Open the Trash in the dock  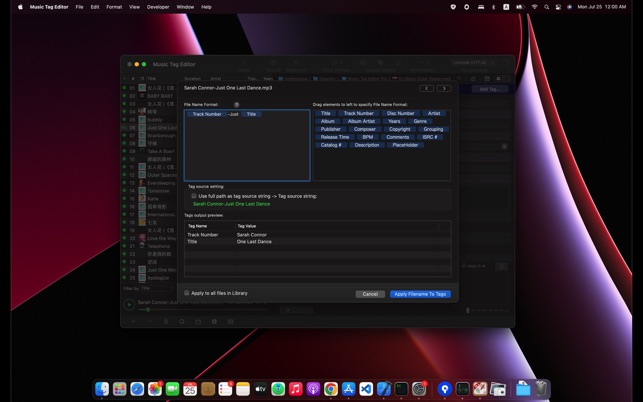click(541, 389)
